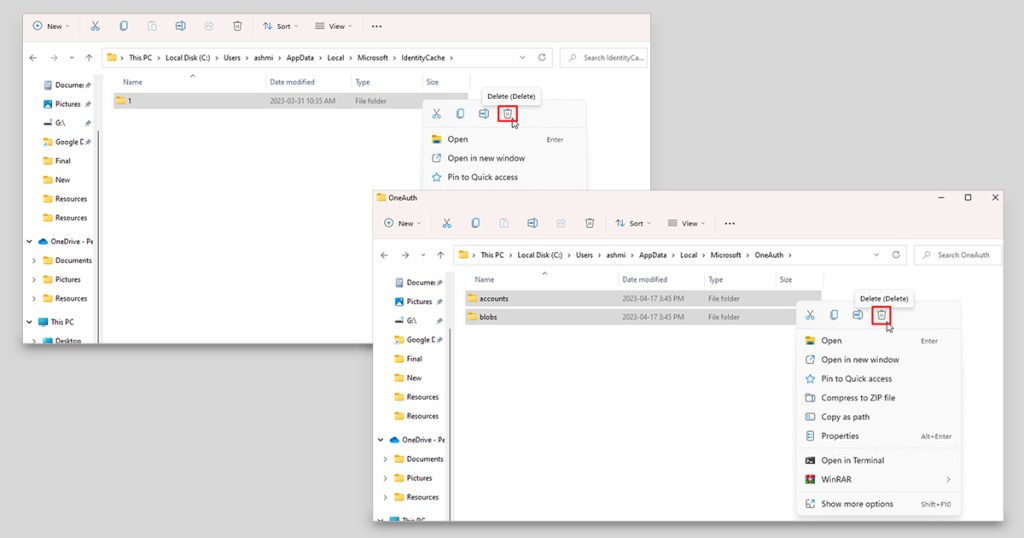Click Cut icon in IdentityCache context menu
1024x538 pixels.
[x=436, y=114]
